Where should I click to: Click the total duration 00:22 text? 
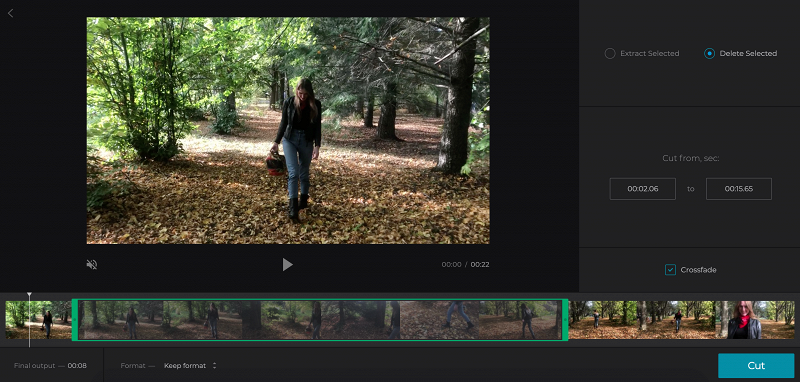480,265
